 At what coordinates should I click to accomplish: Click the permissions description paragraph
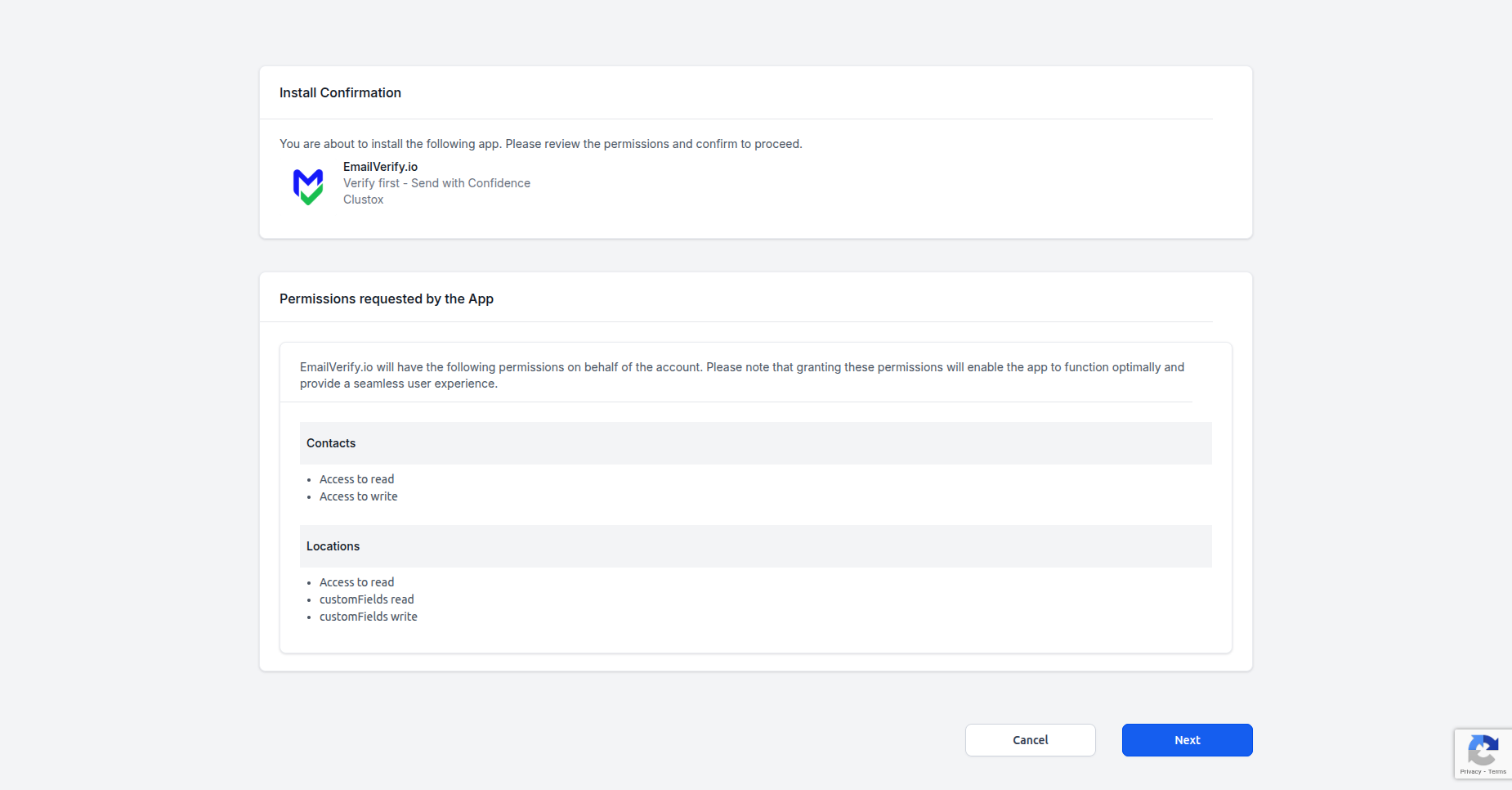pos(742,375)
